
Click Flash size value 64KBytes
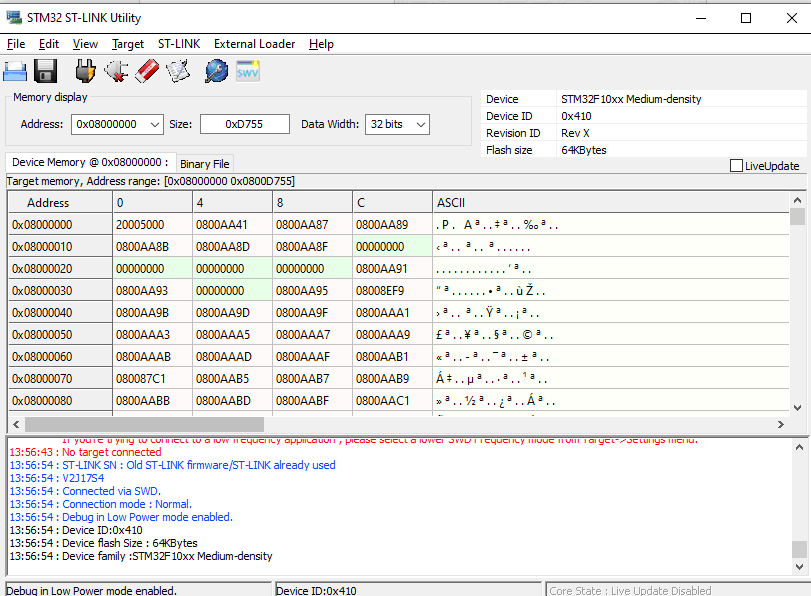(x=583, y=150)
